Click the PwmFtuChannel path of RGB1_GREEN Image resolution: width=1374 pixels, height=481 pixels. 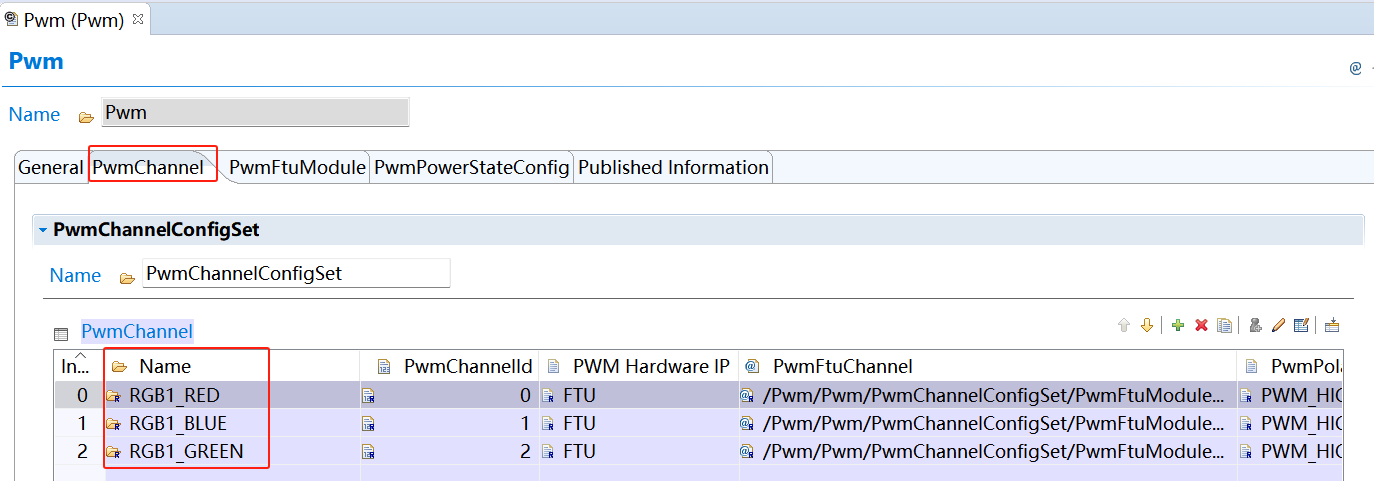[992, 452]
